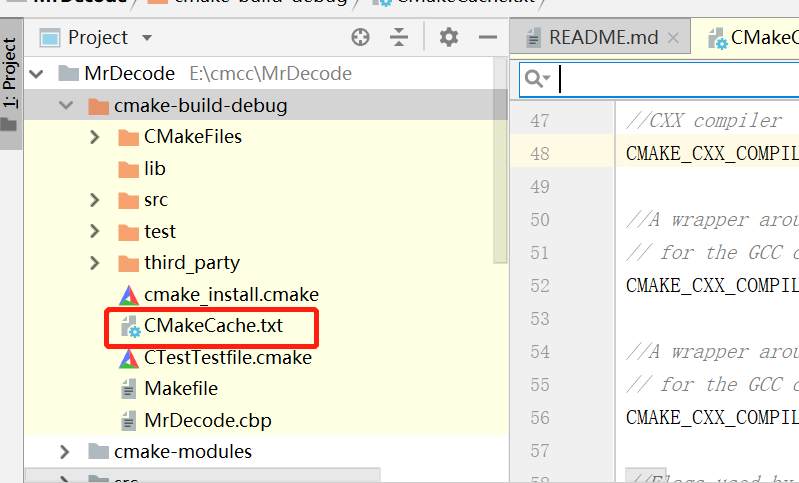Hide the Project panel with minus icon
Screen dimensions: 799x483
(x=488, y=37)
